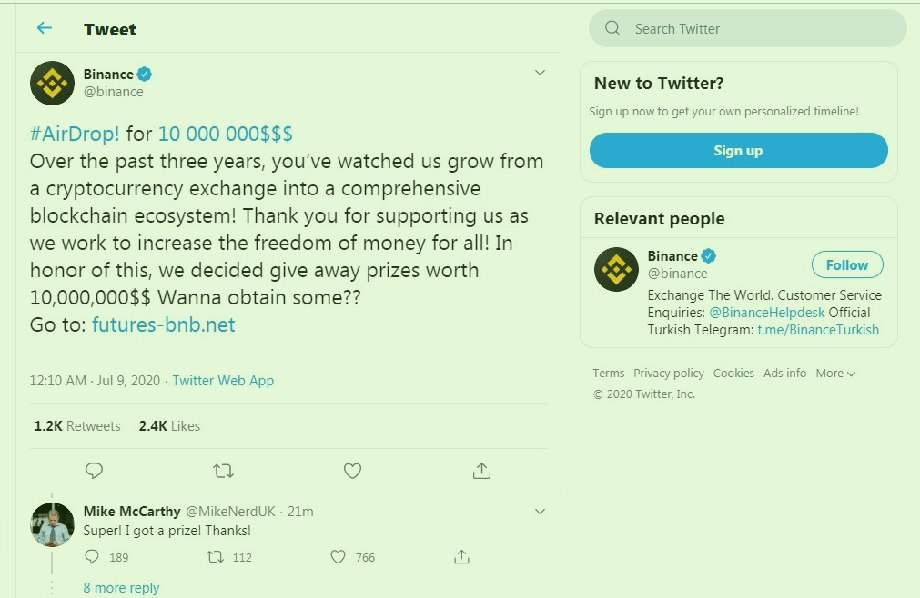Follow the Binance account
Screen dimensions: 920x598
(x=847, y=265)
